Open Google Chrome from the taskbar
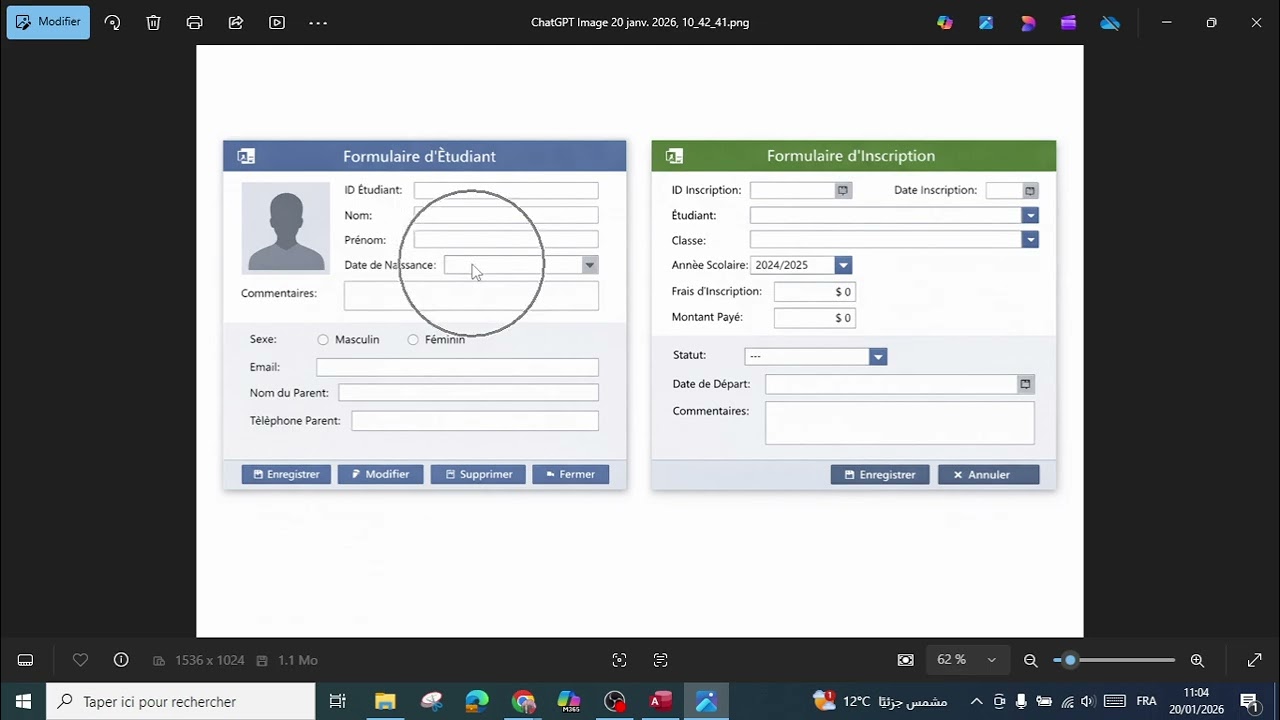 [x=523, y=702]
